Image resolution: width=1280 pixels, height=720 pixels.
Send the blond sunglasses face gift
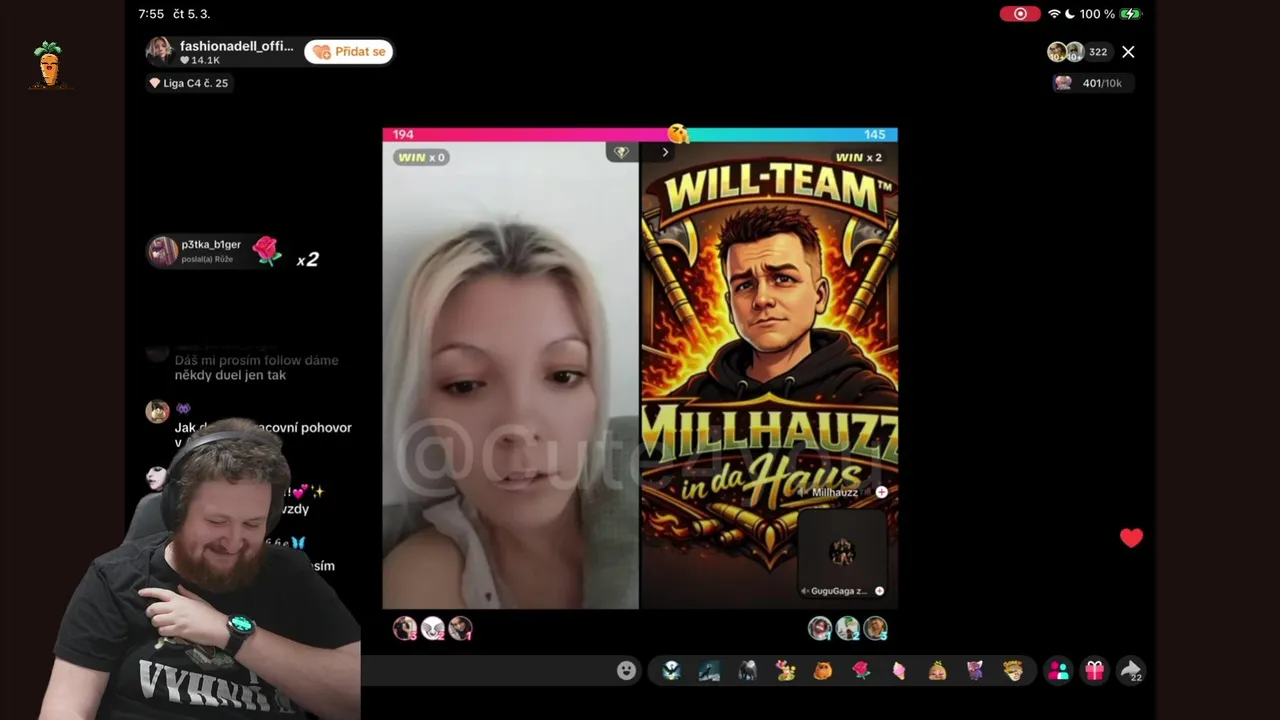point(1013,671)
